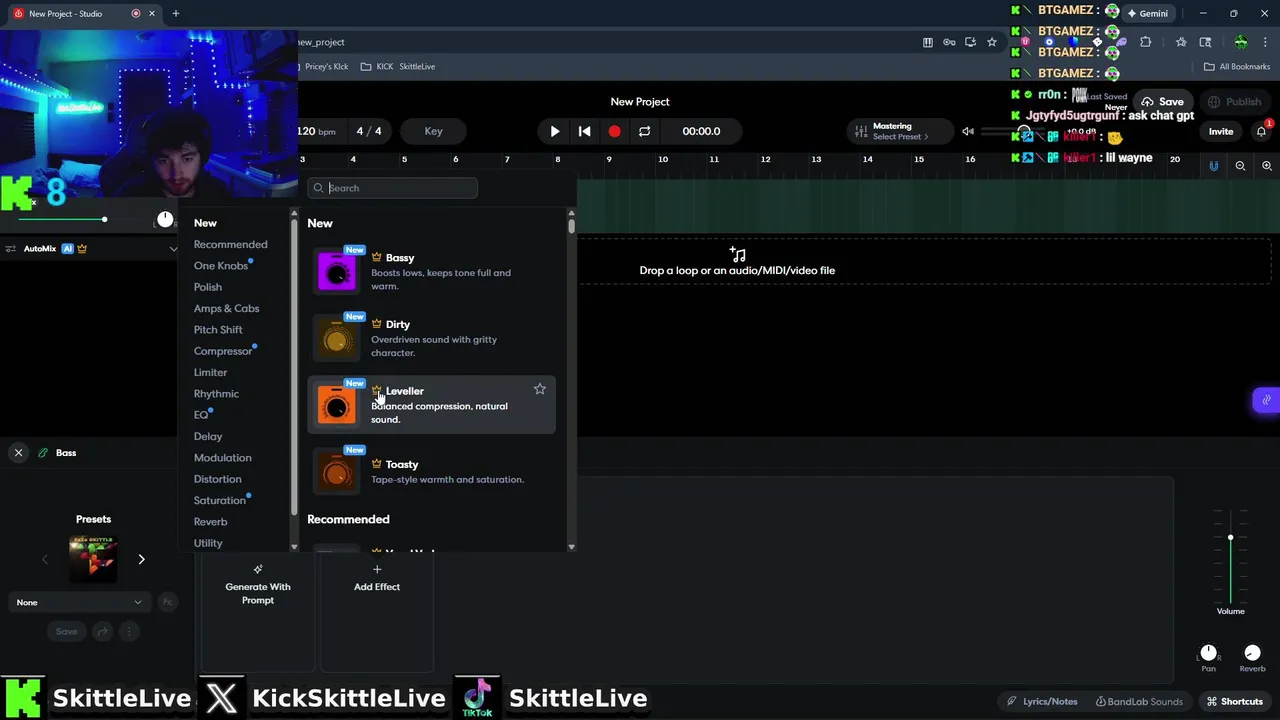Favorite the Leveller effect with the star
This screenshot has width=1280, height=720.
[x=540, y=389]
